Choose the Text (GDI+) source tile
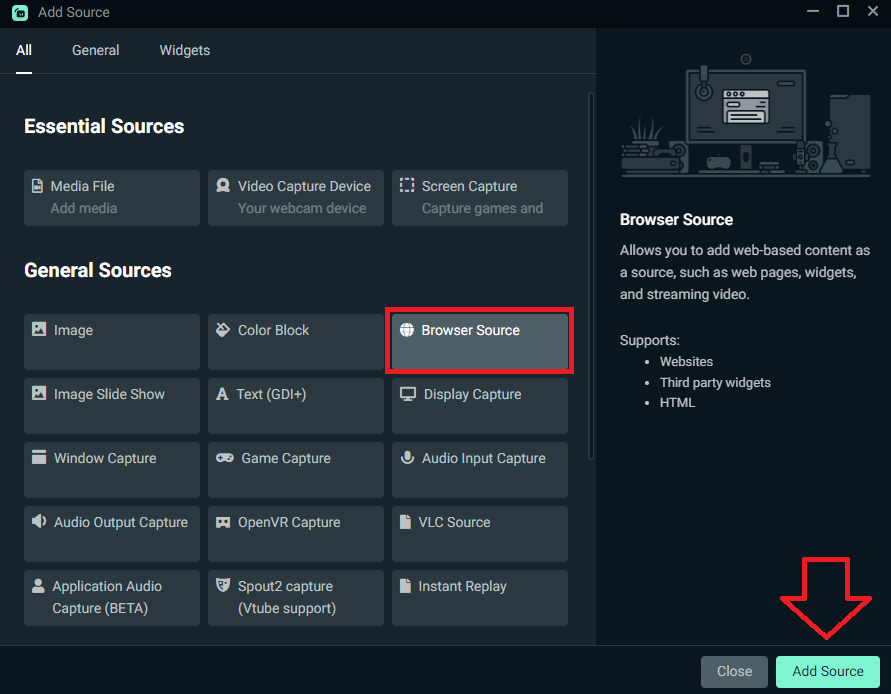The width and height of the screenshot is (891, 694). click(x=296, y=405)
